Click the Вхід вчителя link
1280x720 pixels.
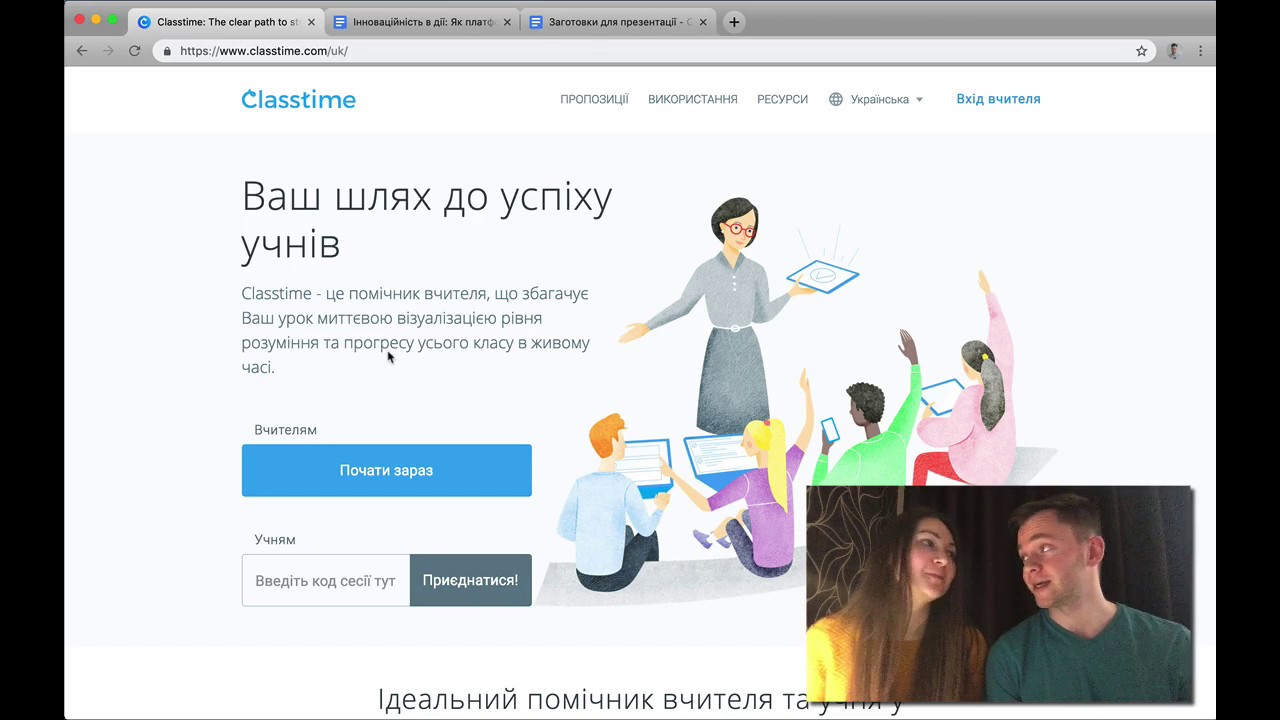click(x=998, y=99)
